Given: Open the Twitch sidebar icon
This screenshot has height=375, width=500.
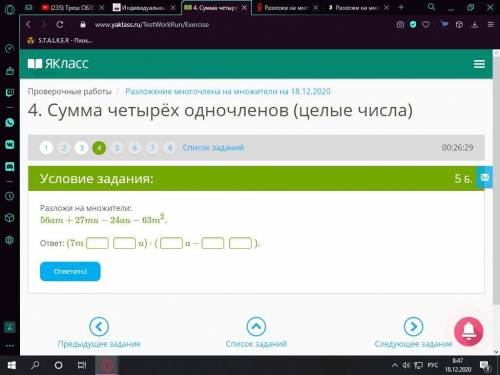Looking at the screenshot, I should tap(10, 93).
